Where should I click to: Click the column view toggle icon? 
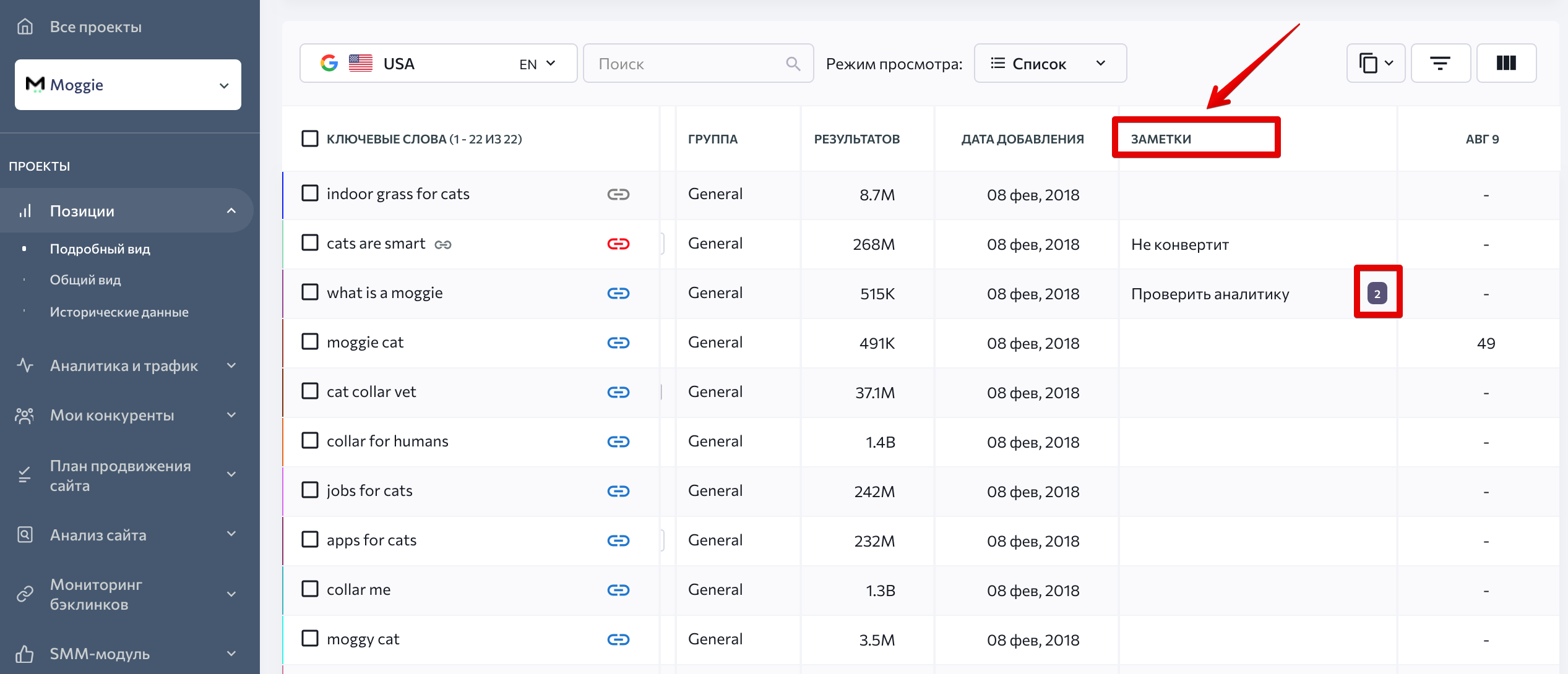(1506, 63)
